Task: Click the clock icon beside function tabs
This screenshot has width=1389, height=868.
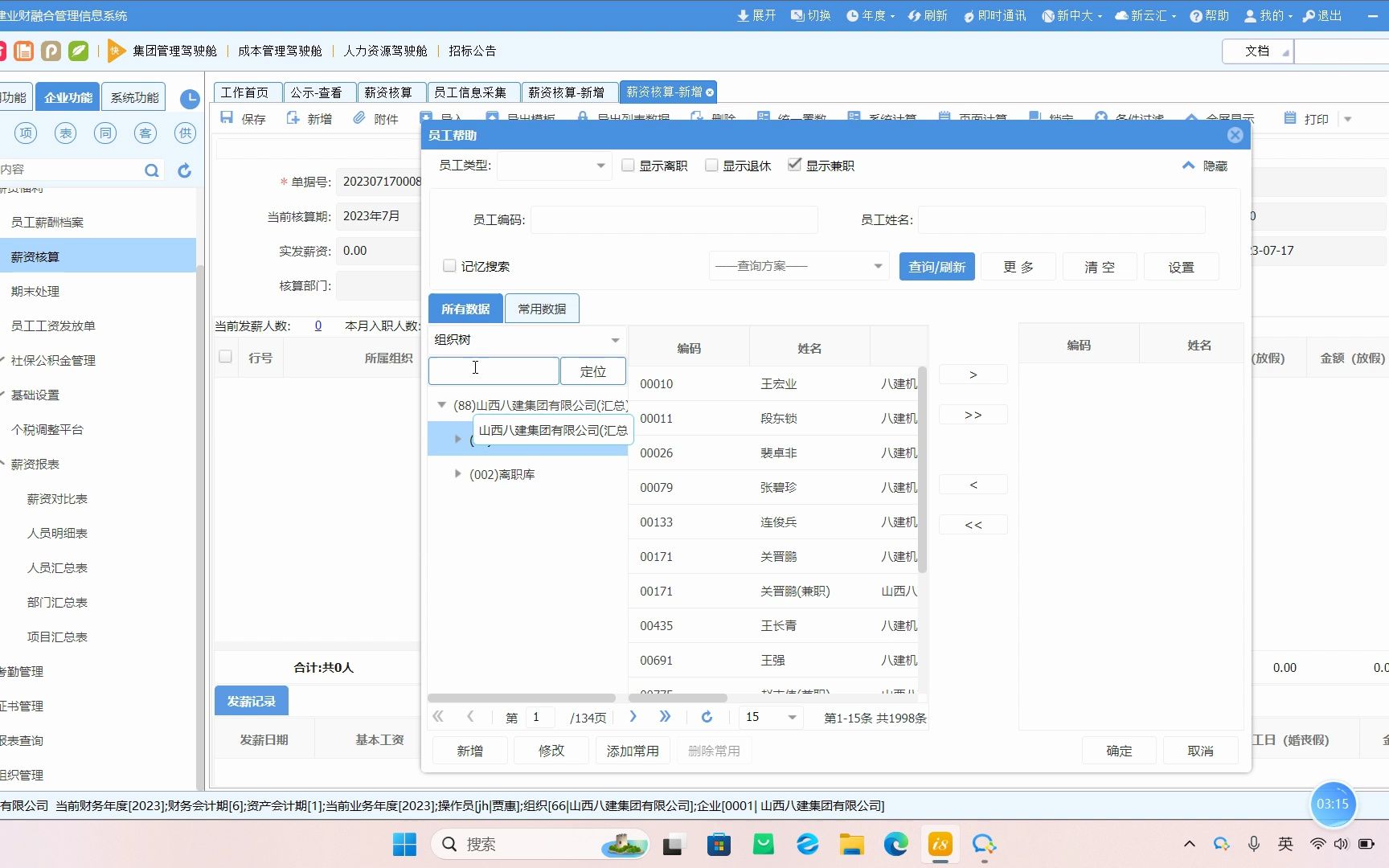Action: point(190,99)
